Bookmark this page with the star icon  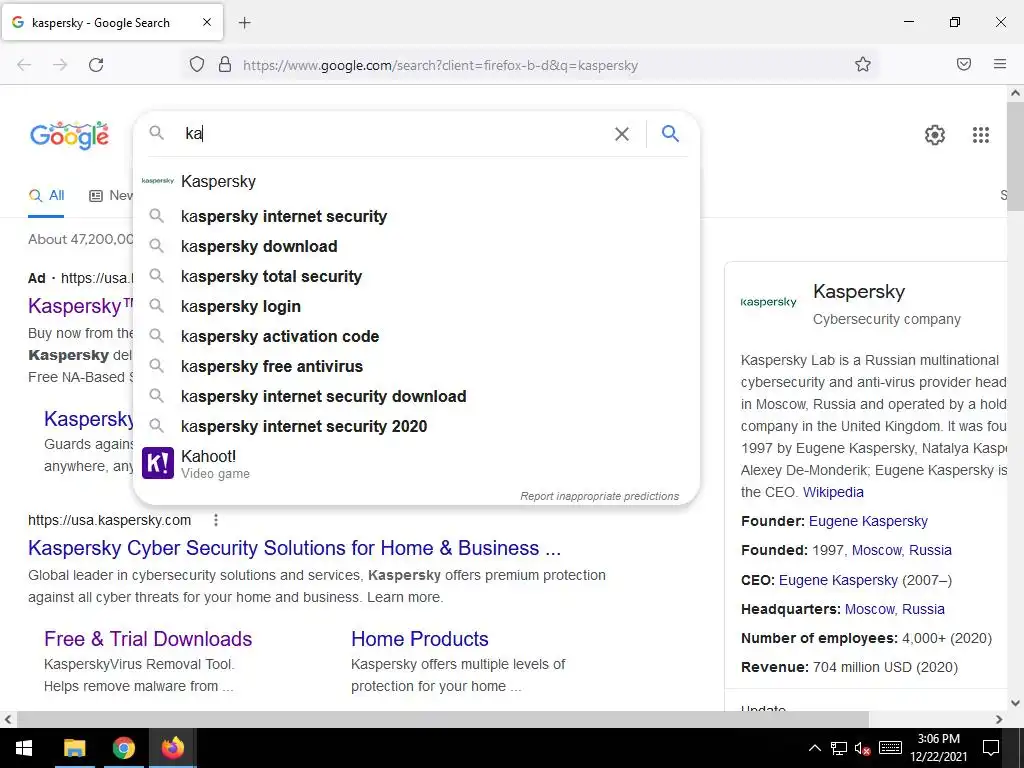(x=863, y=64)
